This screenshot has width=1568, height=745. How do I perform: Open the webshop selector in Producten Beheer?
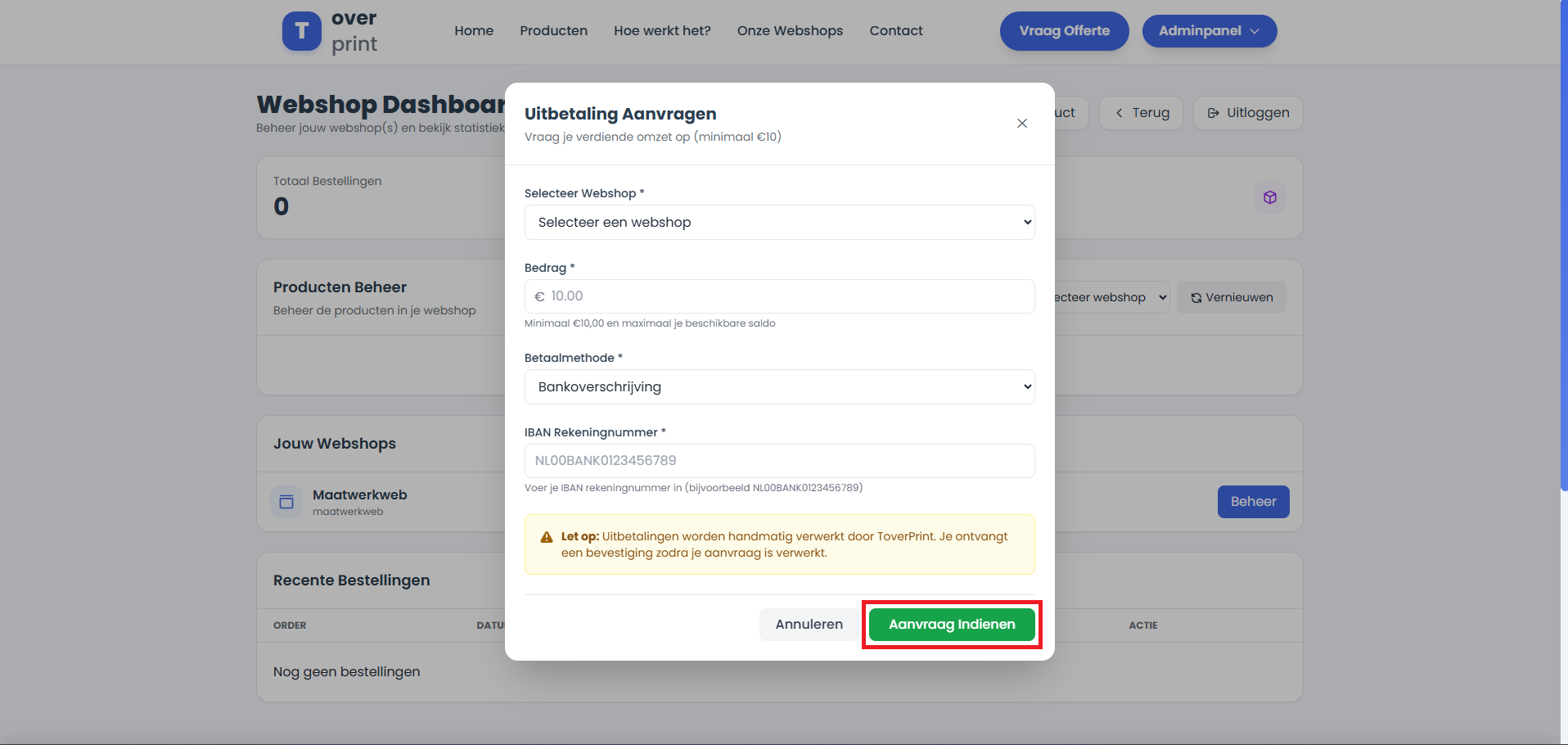1111,297
